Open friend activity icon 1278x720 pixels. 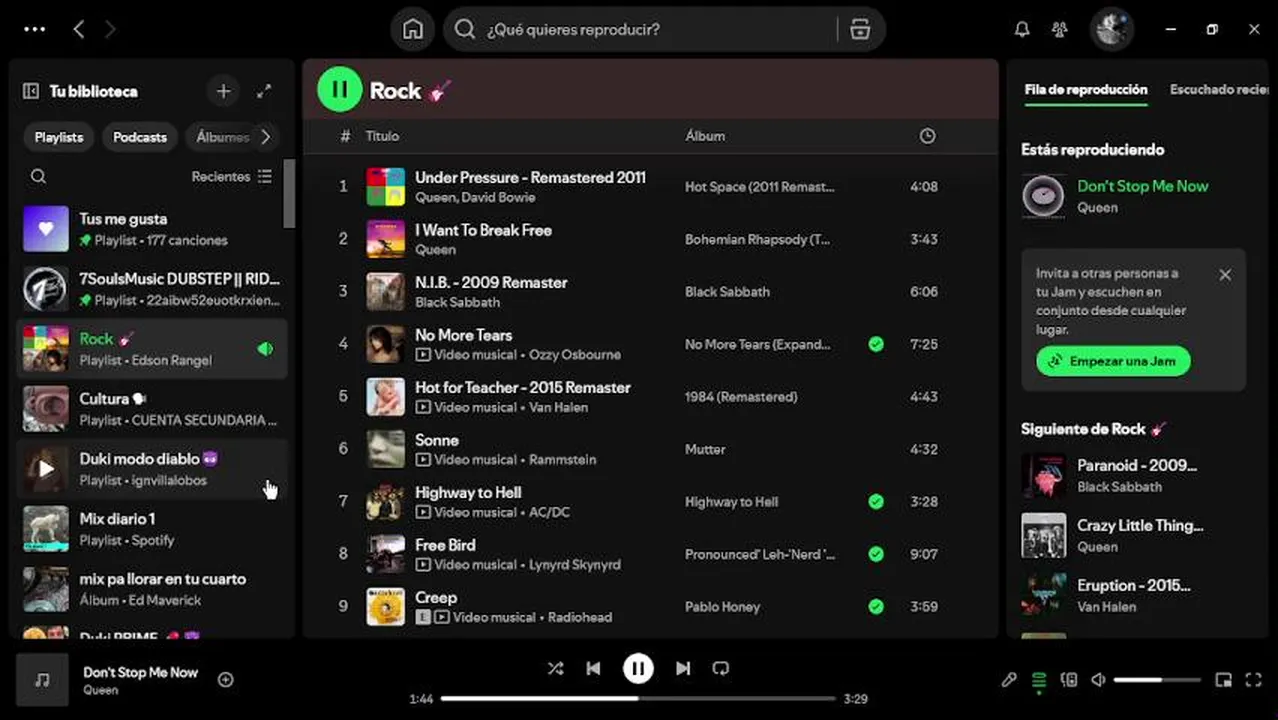pyautogui.click(x=1060, y=29)
